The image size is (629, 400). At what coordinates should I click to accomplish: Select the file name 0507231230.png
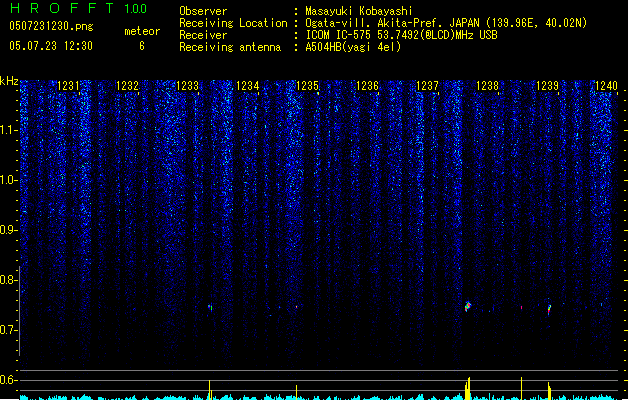51,26
